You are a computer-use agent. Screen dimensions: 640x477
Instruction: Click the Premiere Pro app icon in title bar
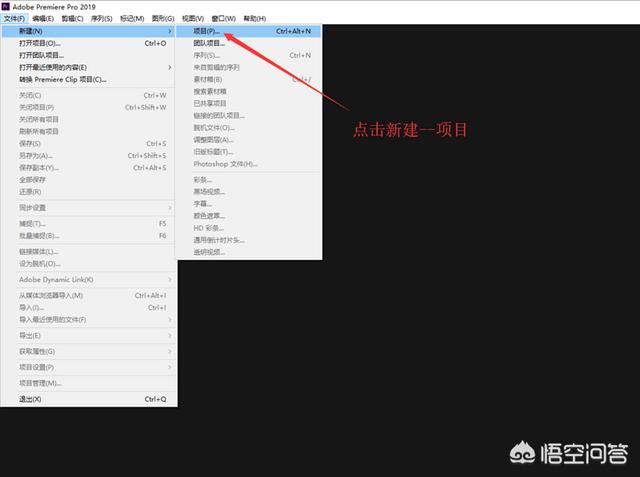tap(7, 6)
